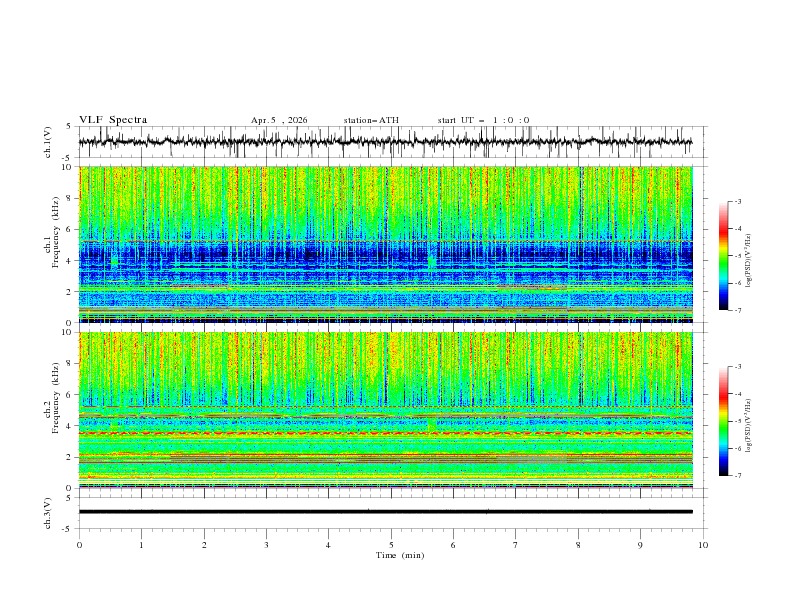The image size is (792, 612).
Task: Click the upper PSD color bar for ch.1
Action: [723, 256]
